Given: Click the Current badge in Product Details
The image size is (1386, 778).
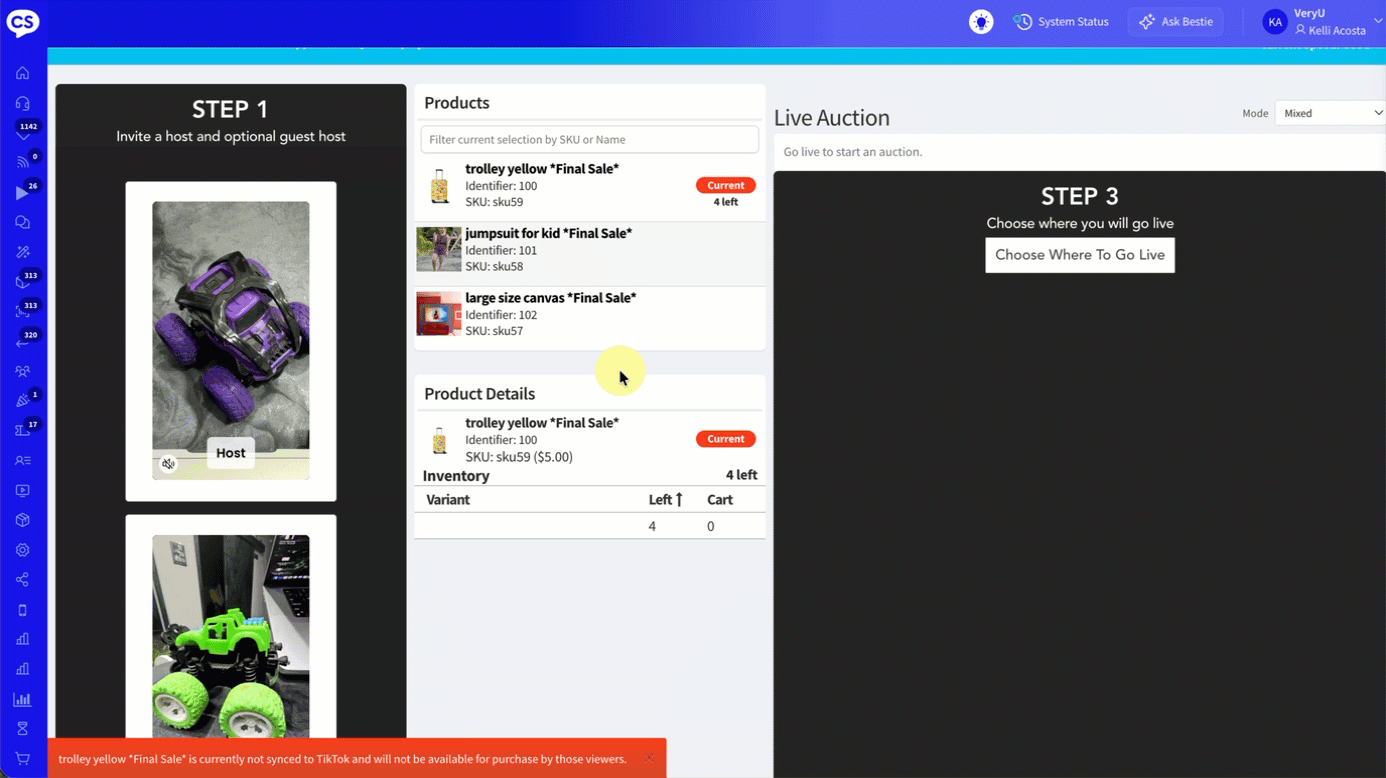Looking at the screenshot, I should tap(726, 439).
